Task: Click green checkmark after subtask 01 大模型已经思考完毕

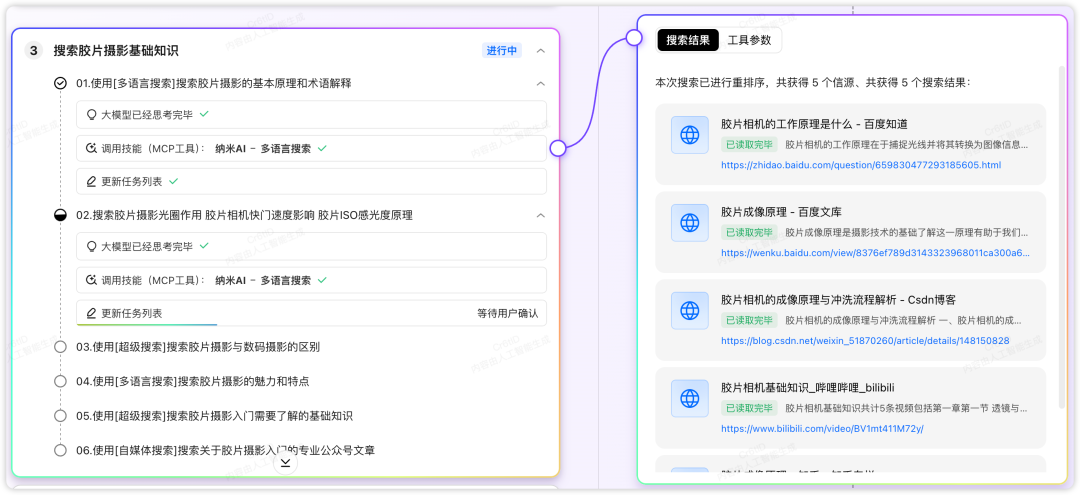Action: click(x=204, y=114)
